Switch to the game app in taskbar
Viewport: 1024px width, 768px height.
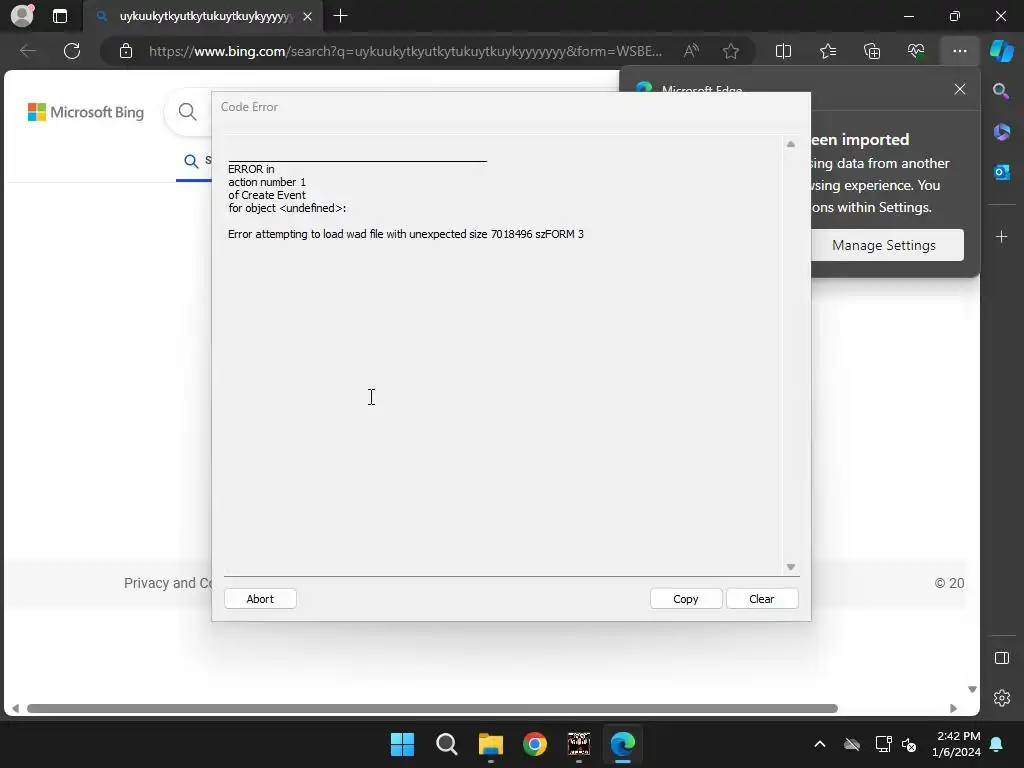(x=579, y=744)
